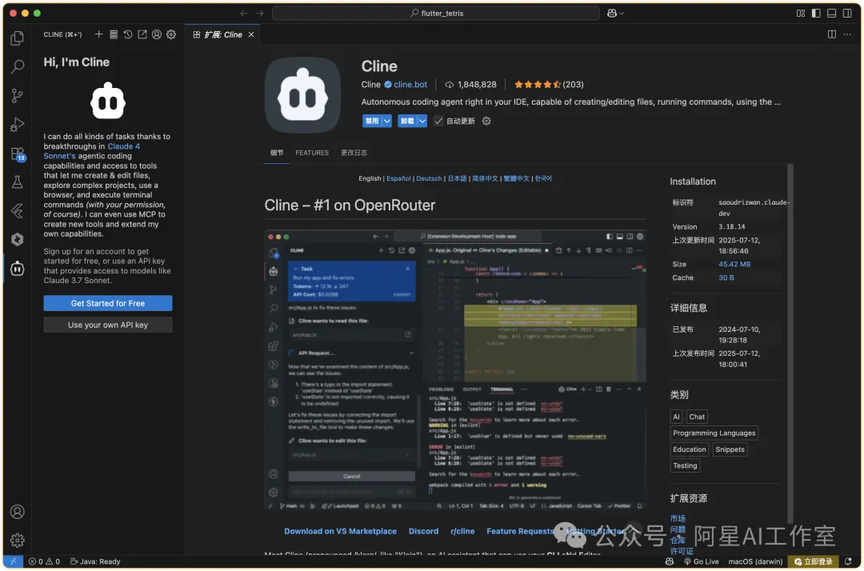Screen dimensions: 864x571
Task: Select the Testing category tag
Action: (685, 465)
